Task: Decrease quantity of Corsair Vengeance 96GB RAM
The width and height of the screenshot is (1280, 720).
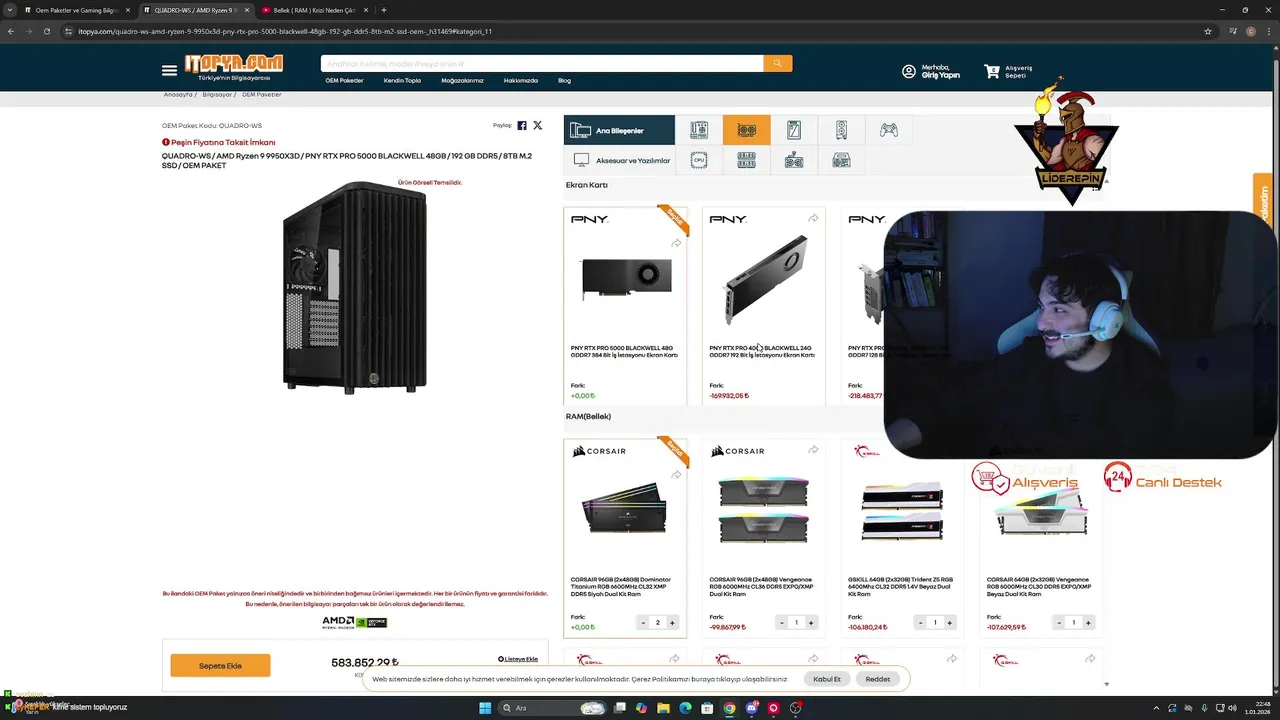Action: pyautogui.click(x=782, y=622)
